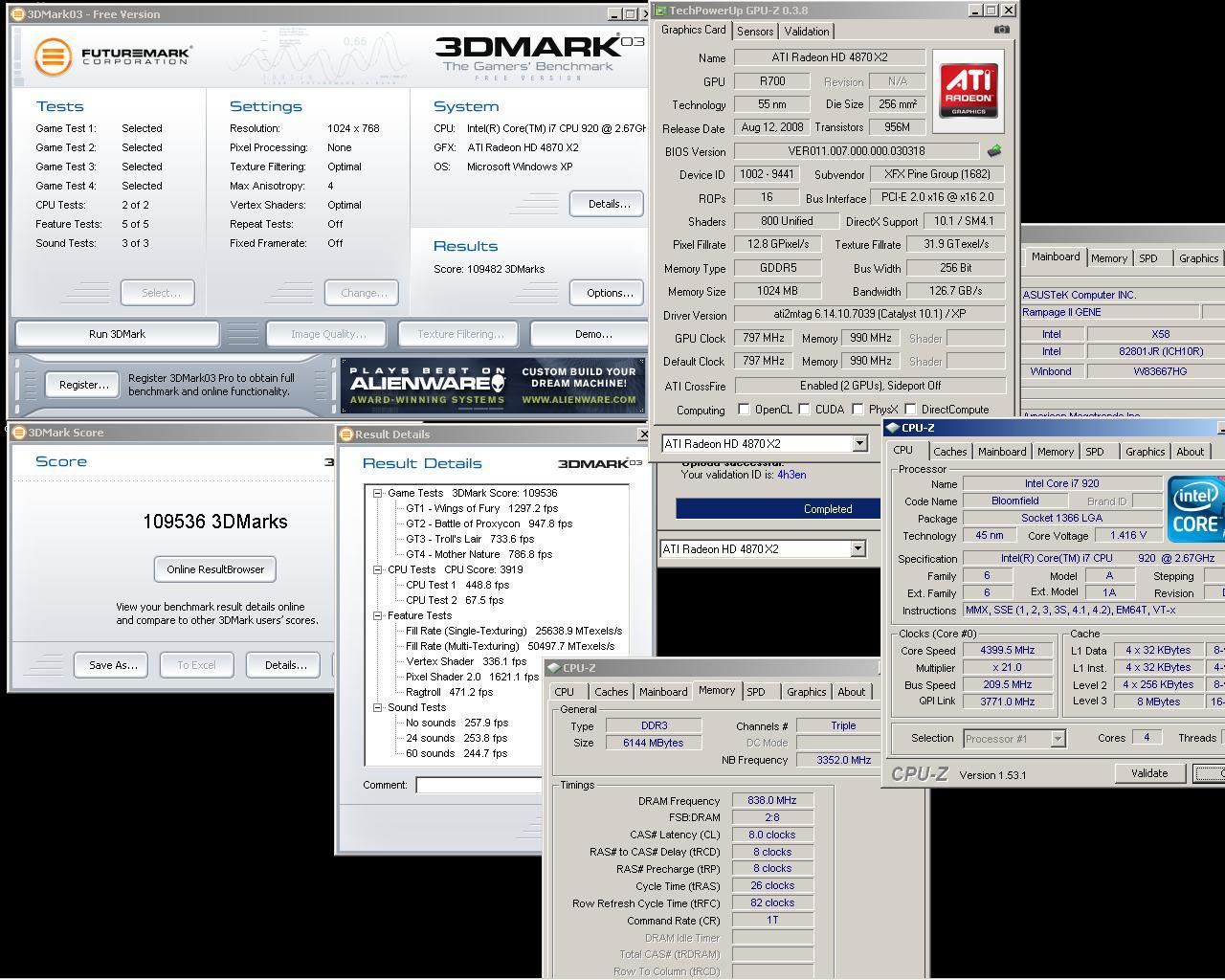Open Texture Filtering button

click(x=459, y=334)
